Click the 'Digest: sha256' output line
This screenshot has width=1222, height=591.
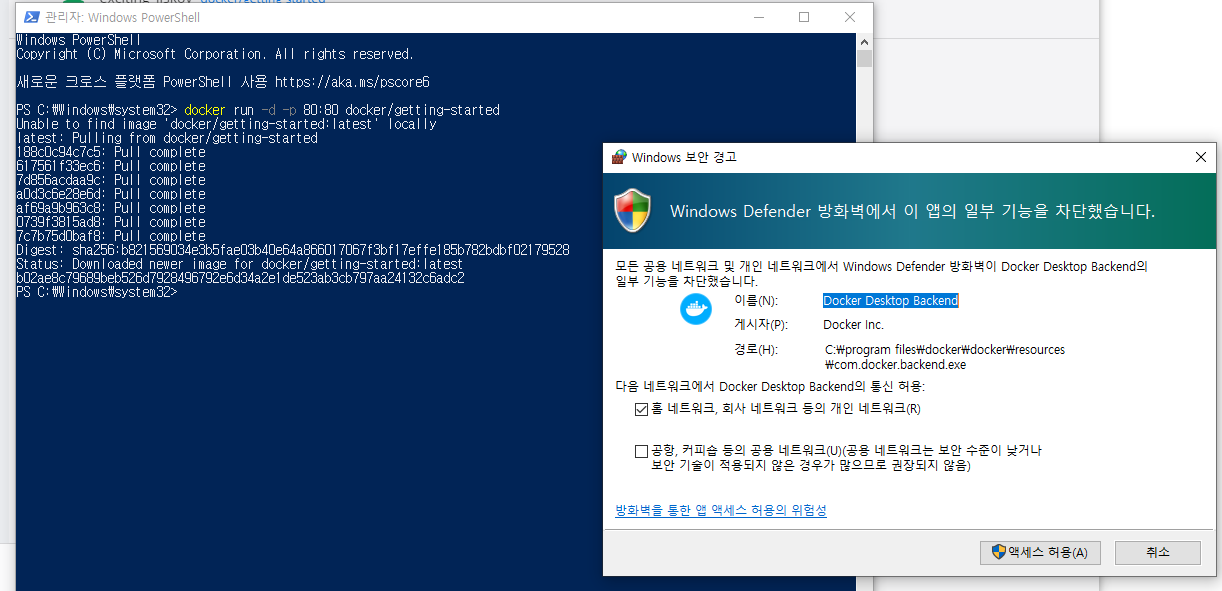point(293,250)
